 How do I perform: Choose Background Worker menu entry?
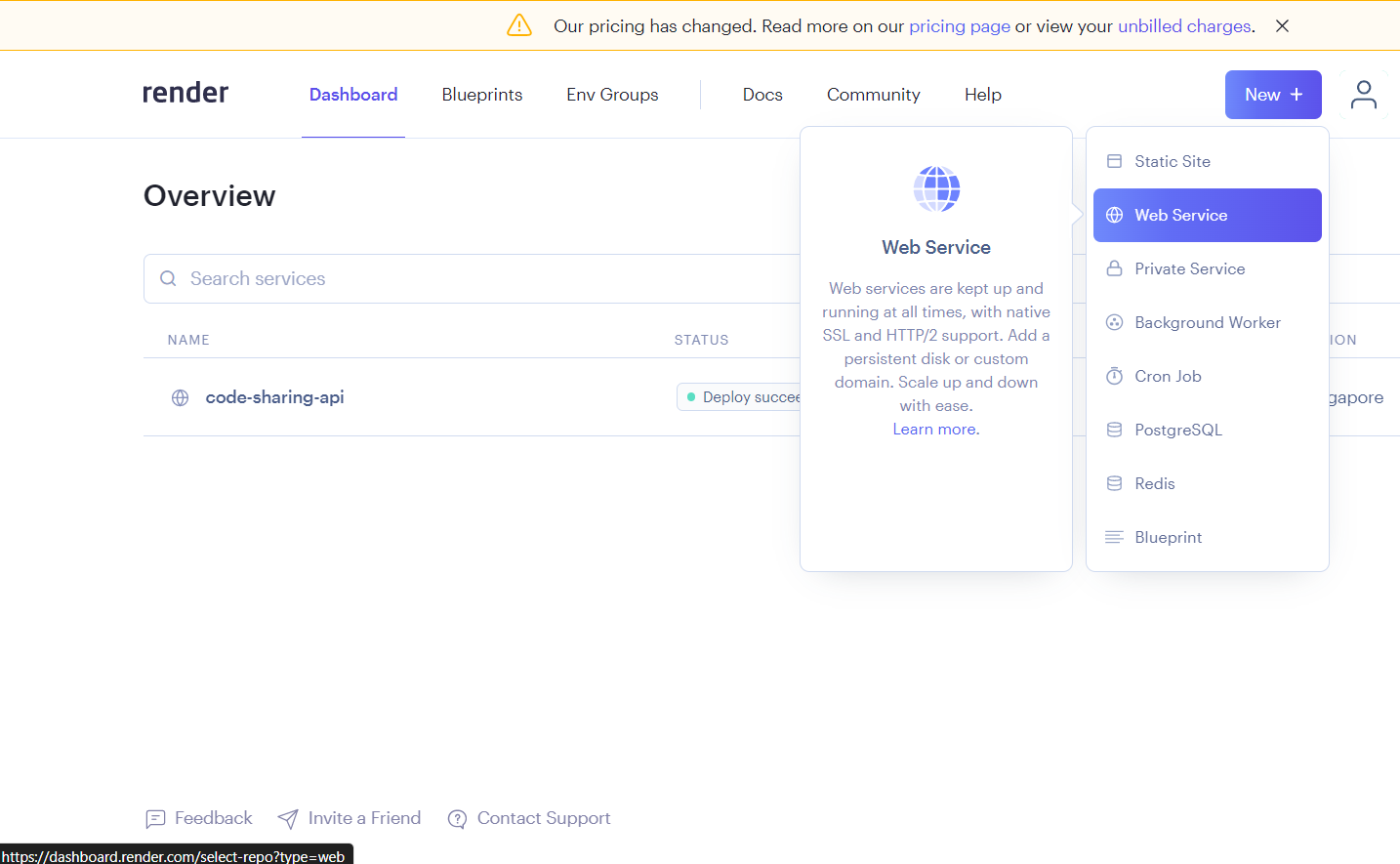[1208, 322]
